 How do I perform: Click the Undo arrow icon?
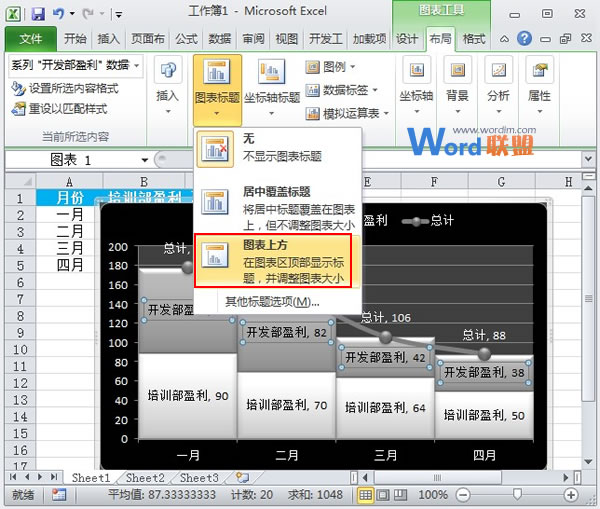click(59, 14)
